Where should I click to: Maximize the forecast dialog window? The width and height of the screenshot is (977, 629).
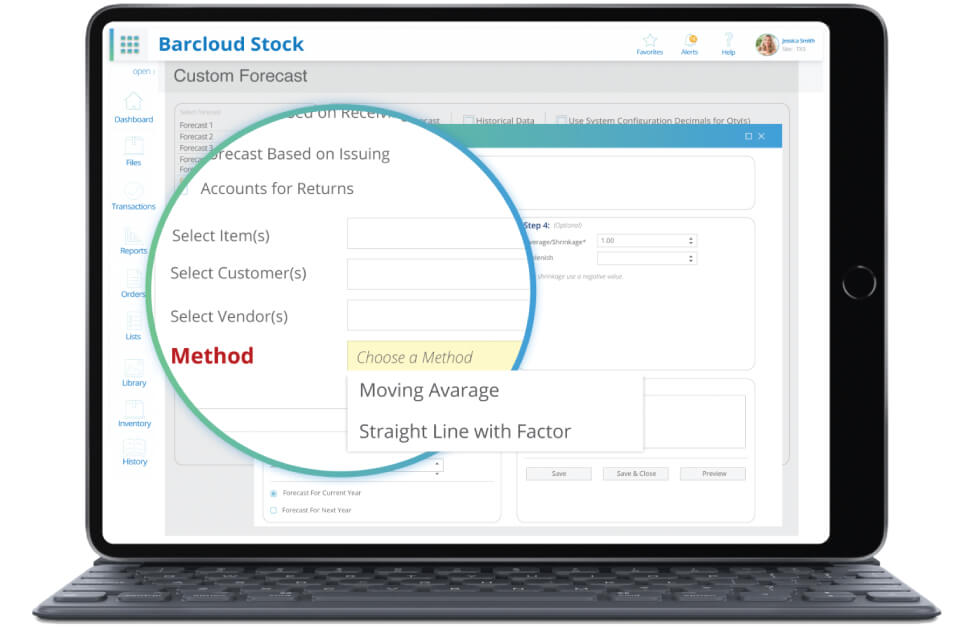point(748,136)
